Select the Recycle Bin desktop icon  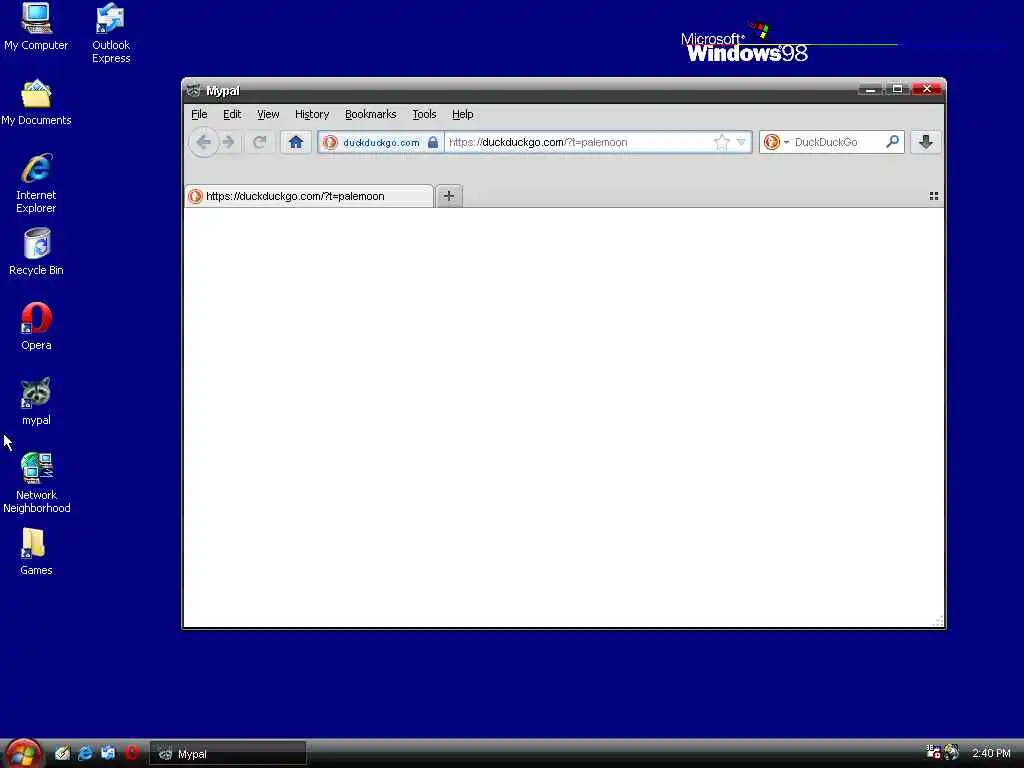tap(36, 252)
